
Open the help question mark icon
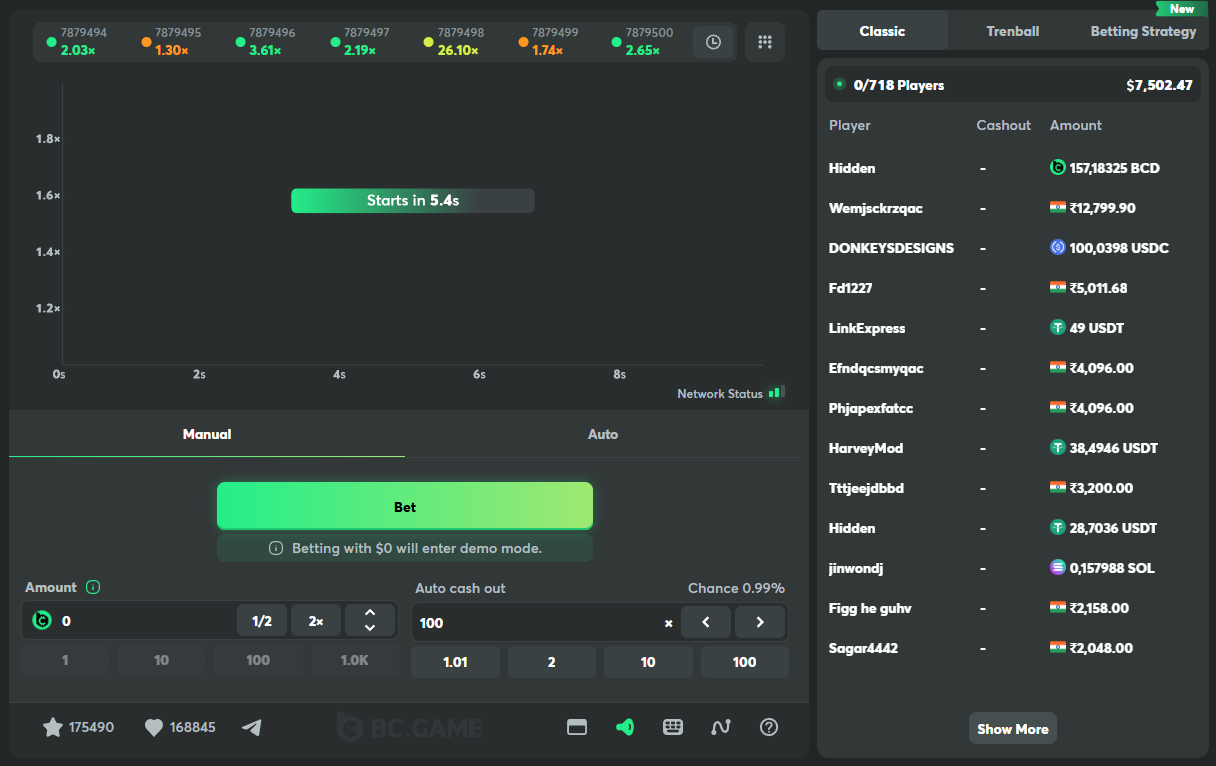pos(769,727)
